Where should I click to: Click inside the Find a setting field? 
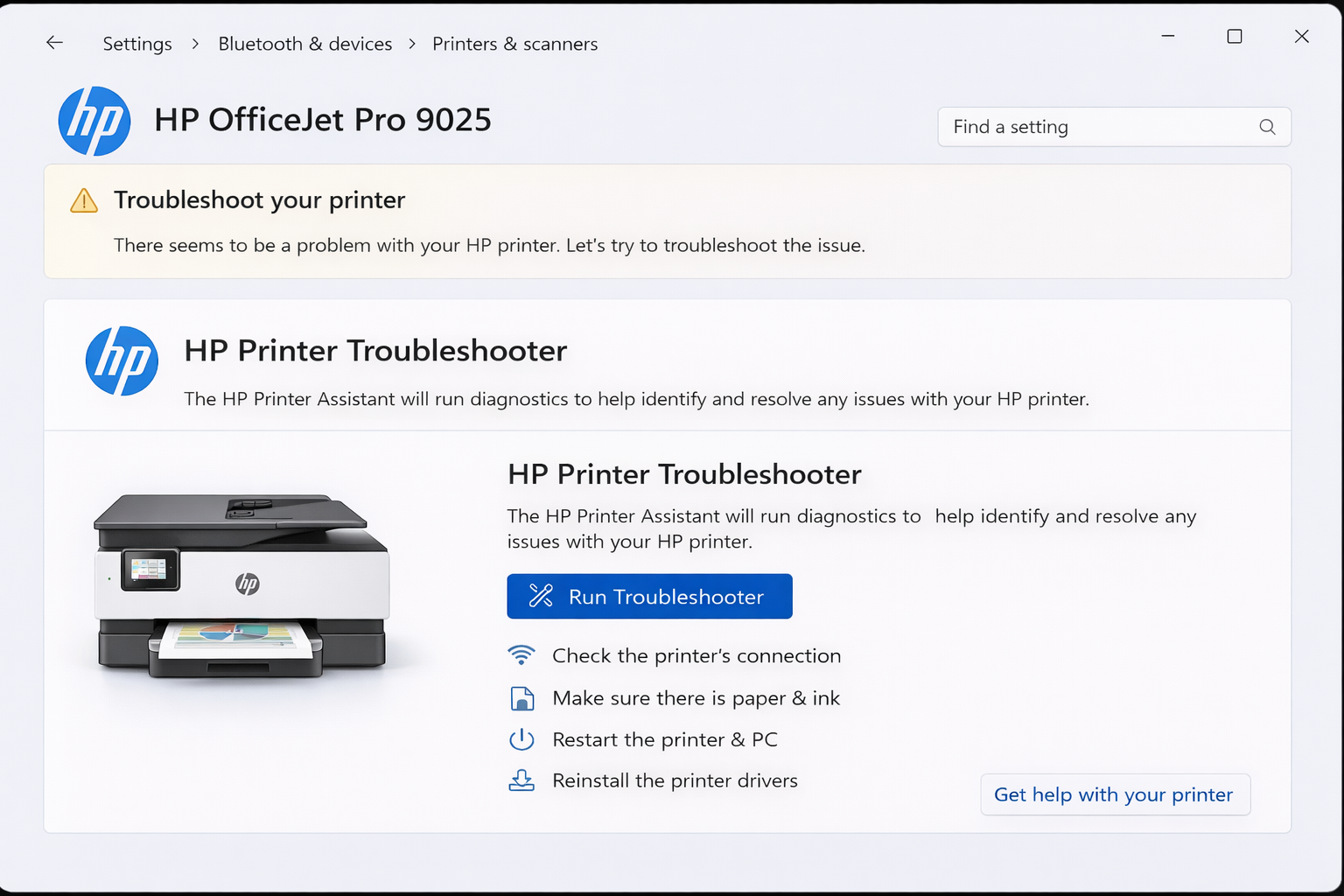pos(1094,127)
